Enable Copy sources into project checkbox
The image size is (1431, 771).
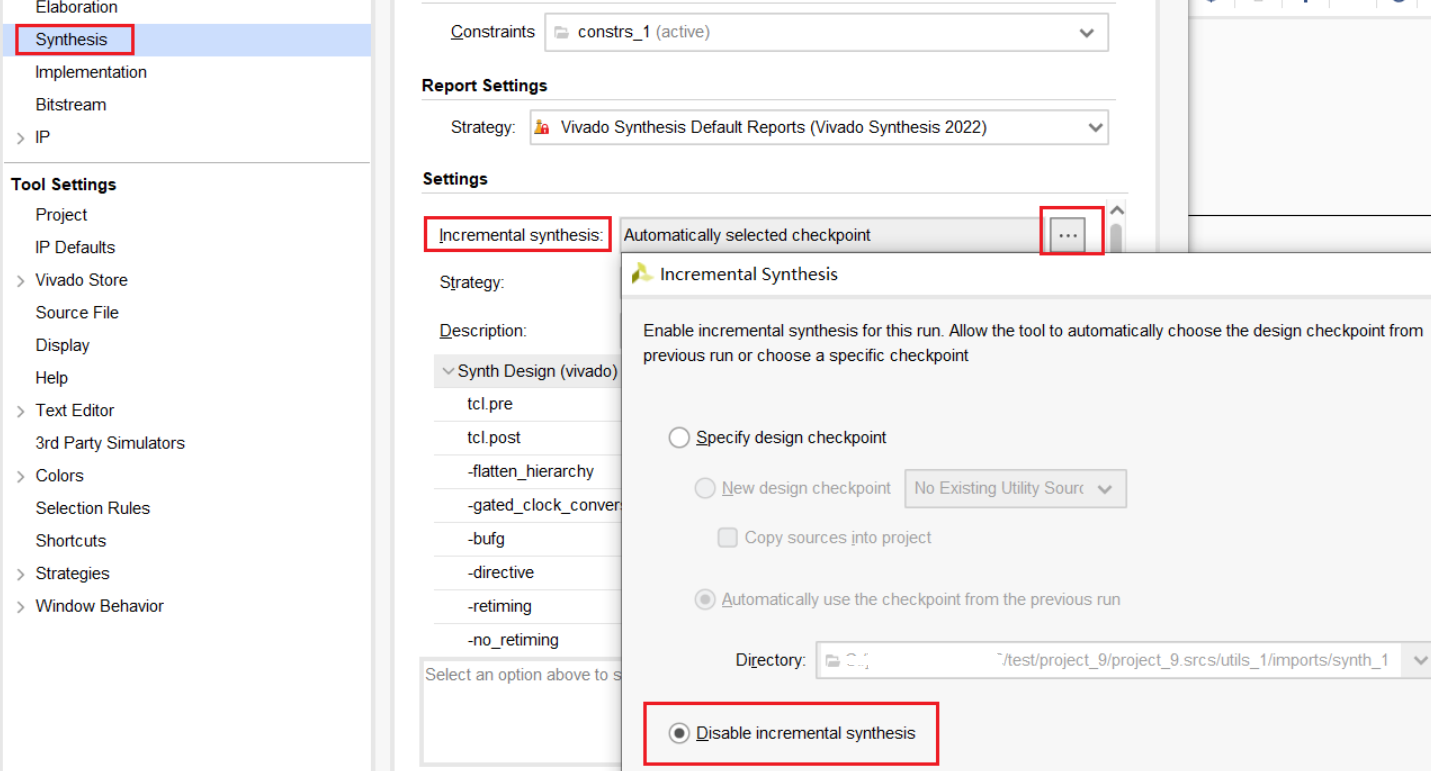[x=728, y=538]
